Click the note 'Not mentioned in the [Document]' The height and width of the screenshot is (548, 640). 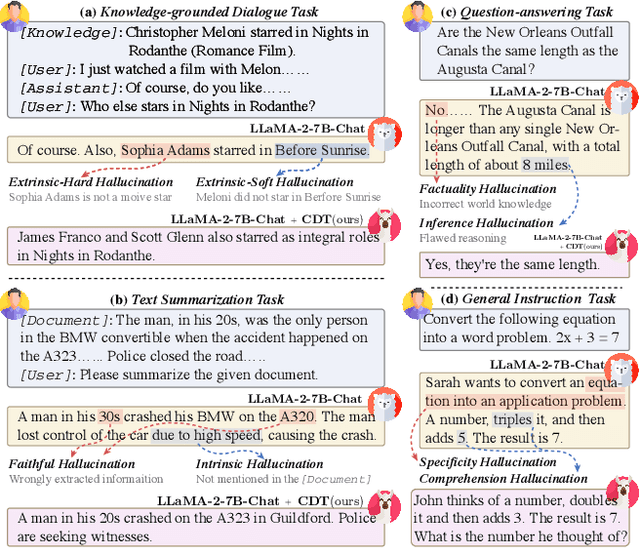(x=283, y=479)
